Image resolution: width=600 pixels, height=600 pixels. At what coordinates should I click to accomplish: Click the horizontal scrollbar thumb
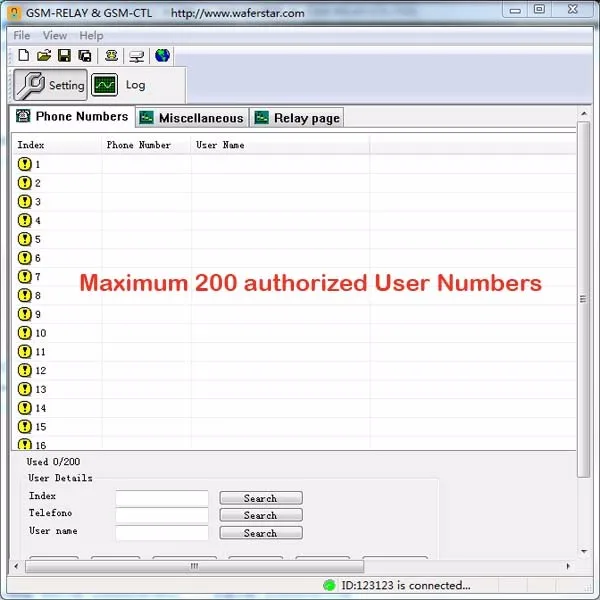coord(194,566)
